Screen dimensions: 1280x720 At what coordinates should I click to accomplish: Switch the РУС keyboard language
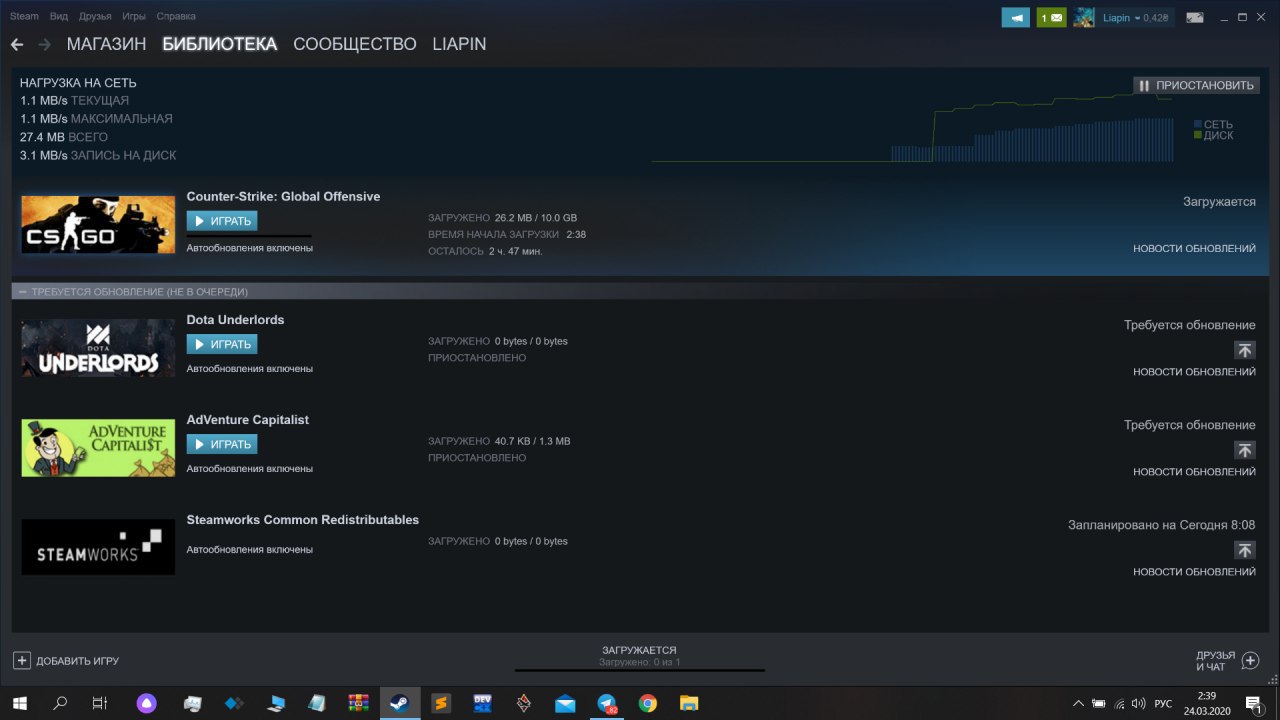point(1163,704)
